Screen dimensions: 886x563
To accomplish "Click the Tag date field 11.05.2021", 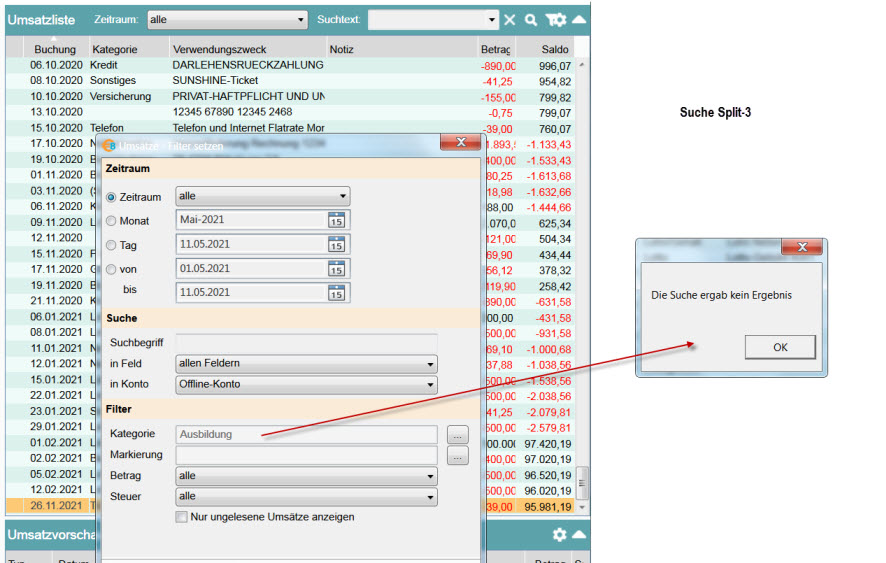I will [251, 244].
